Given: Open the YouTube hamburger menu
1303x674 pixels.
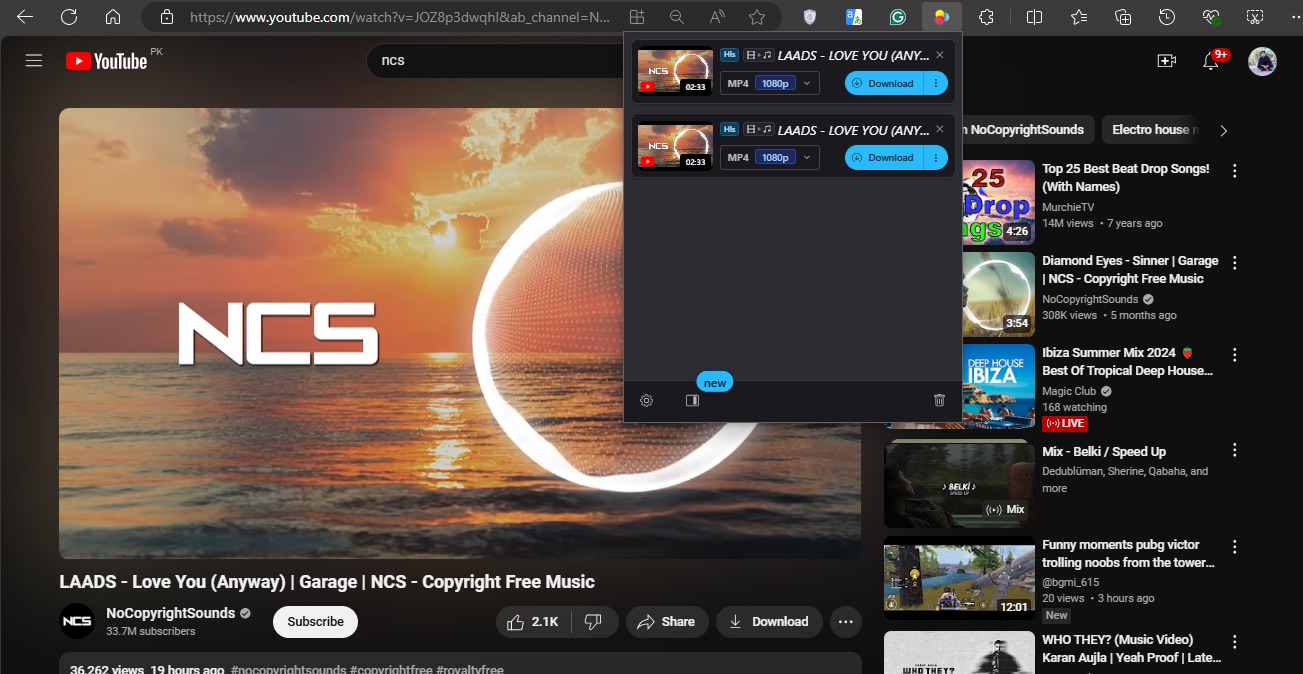Looking at the screenshot, I should (x=33, y=60).
